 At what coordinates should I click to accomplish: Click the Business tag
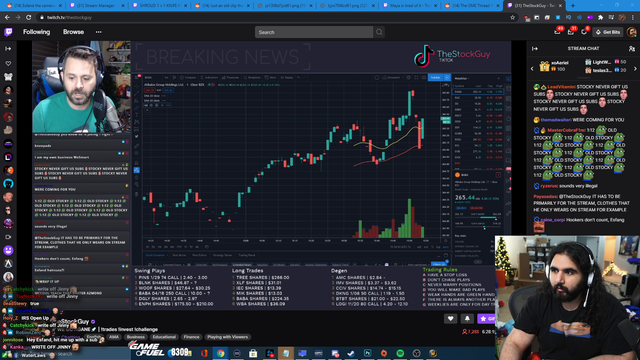[x=136, y=337]
